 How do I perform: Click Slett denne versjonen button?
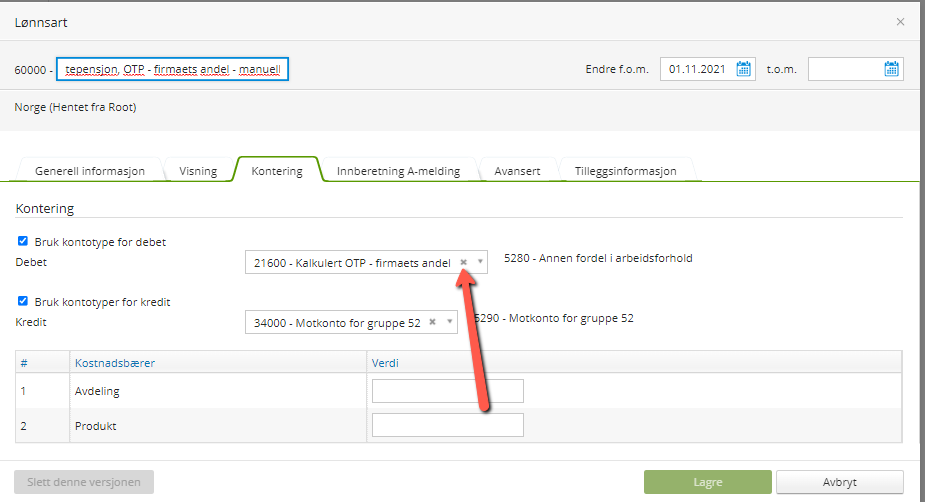[x=84, y=482]
